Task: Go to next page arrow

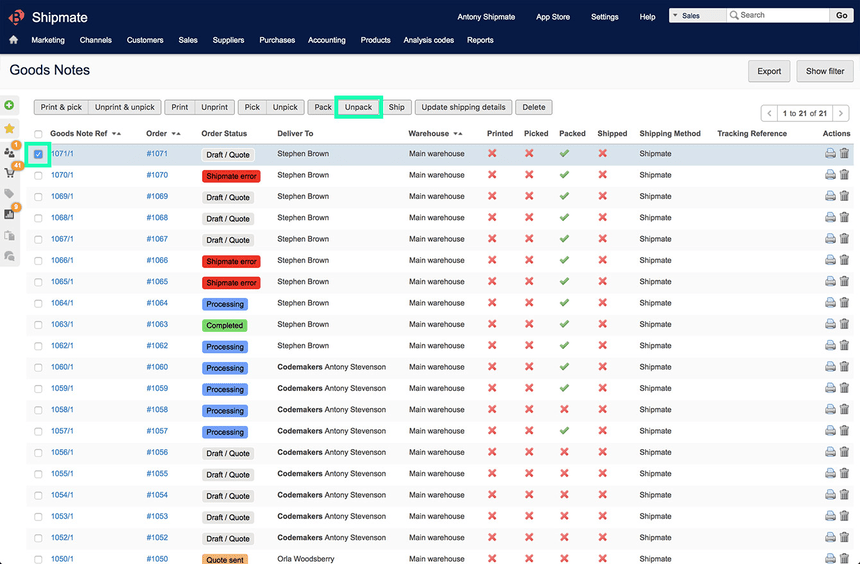Action: tap(840, 114)
